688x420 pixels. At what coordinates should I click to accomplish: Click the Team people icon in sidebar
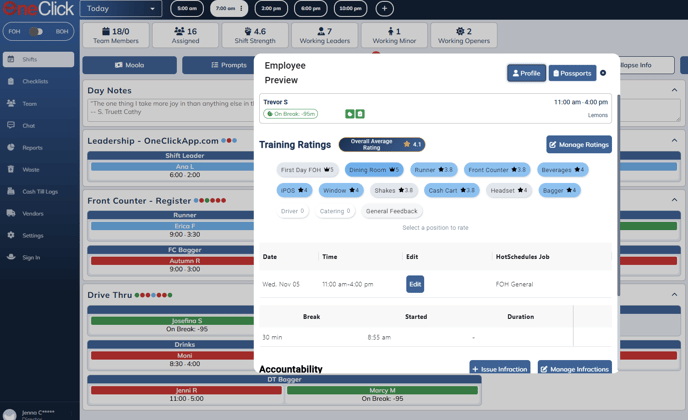tap(11, 103)
